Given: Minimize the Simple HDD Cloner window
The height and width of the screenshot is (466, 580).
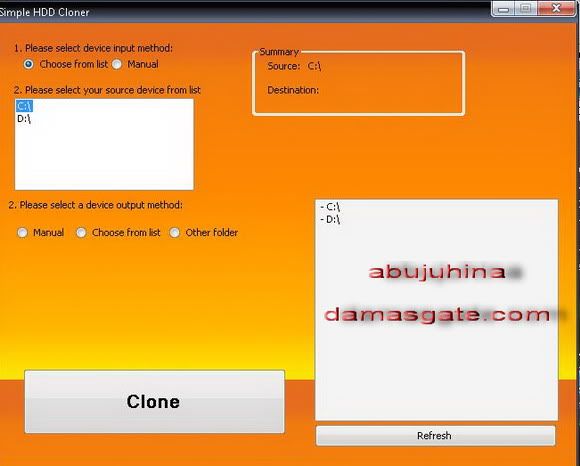Looking at the screenshot, I should point(503,9).
